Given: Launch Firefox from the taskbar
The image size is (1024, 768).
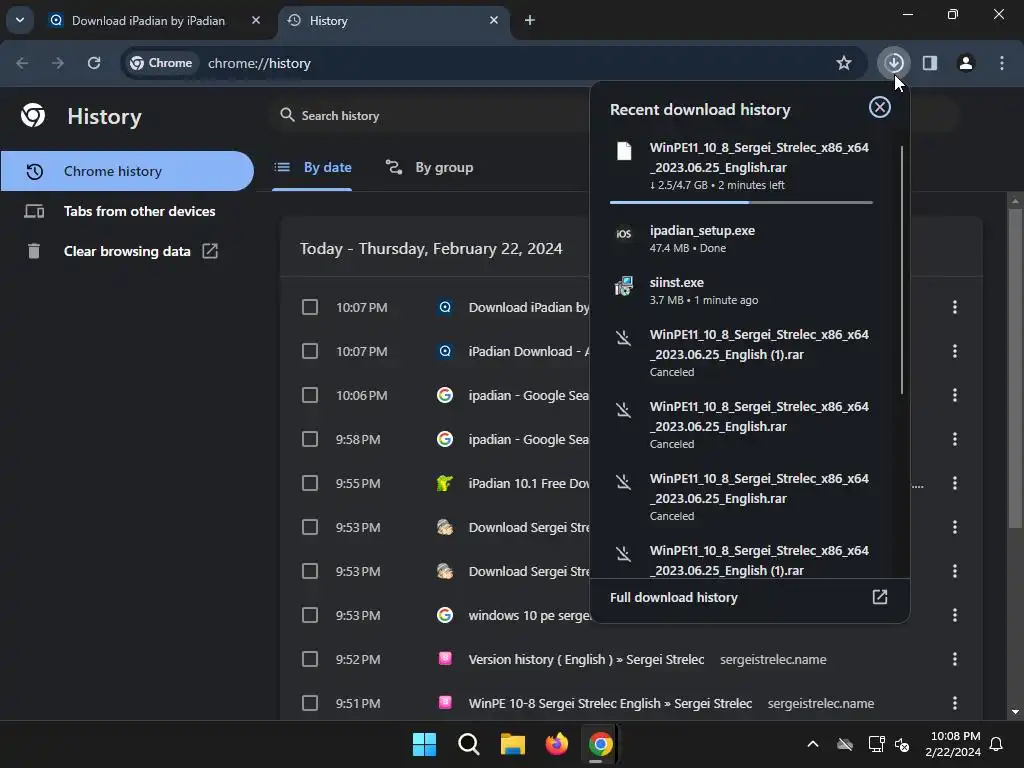Looking at the screenshot, I should pos(556,744).
